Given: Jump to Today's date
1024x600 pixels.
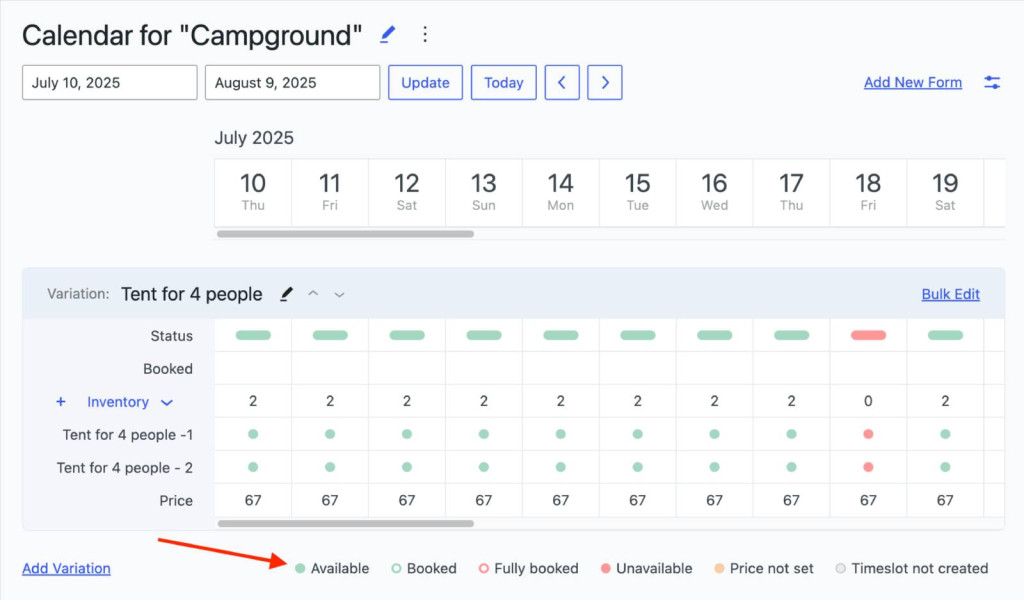Looking at the screenshot, I should pyautogui.click(x=503, y=82).
